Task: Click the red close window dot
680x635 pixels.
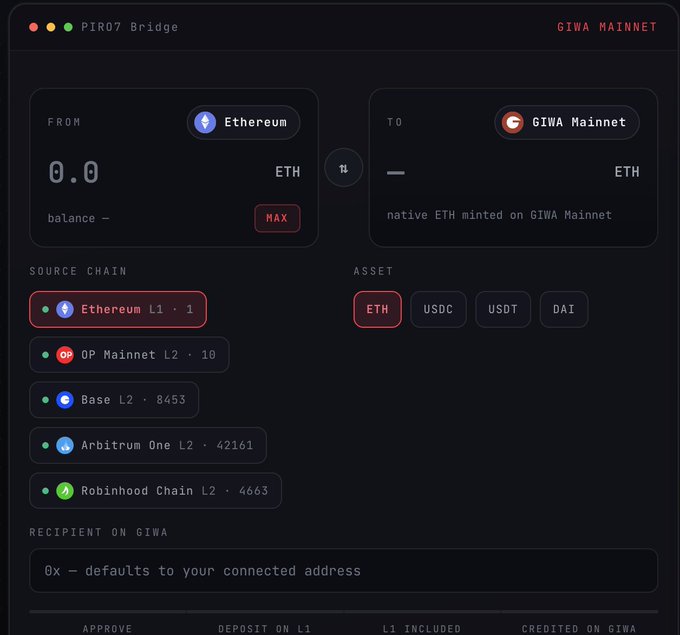Action: [33, 27]
